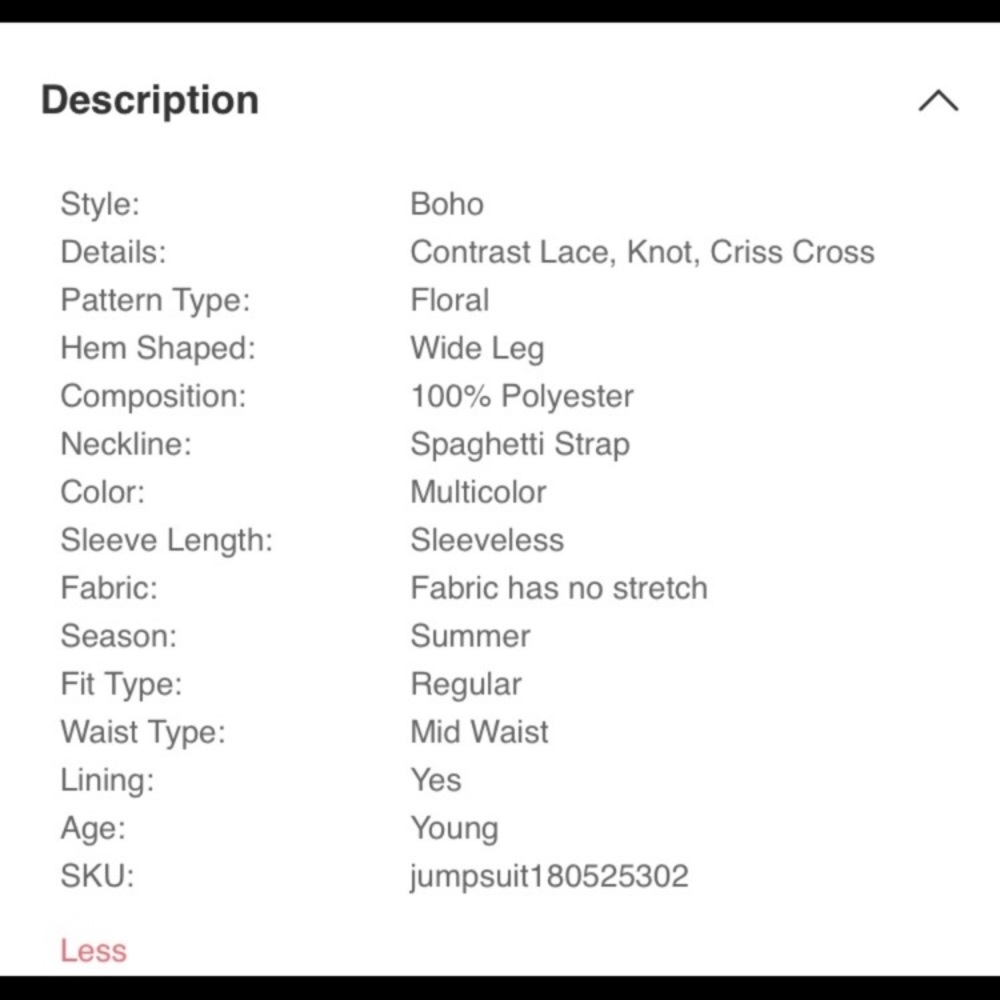
Task: Click the Summer season value
Action: [470, 636]
